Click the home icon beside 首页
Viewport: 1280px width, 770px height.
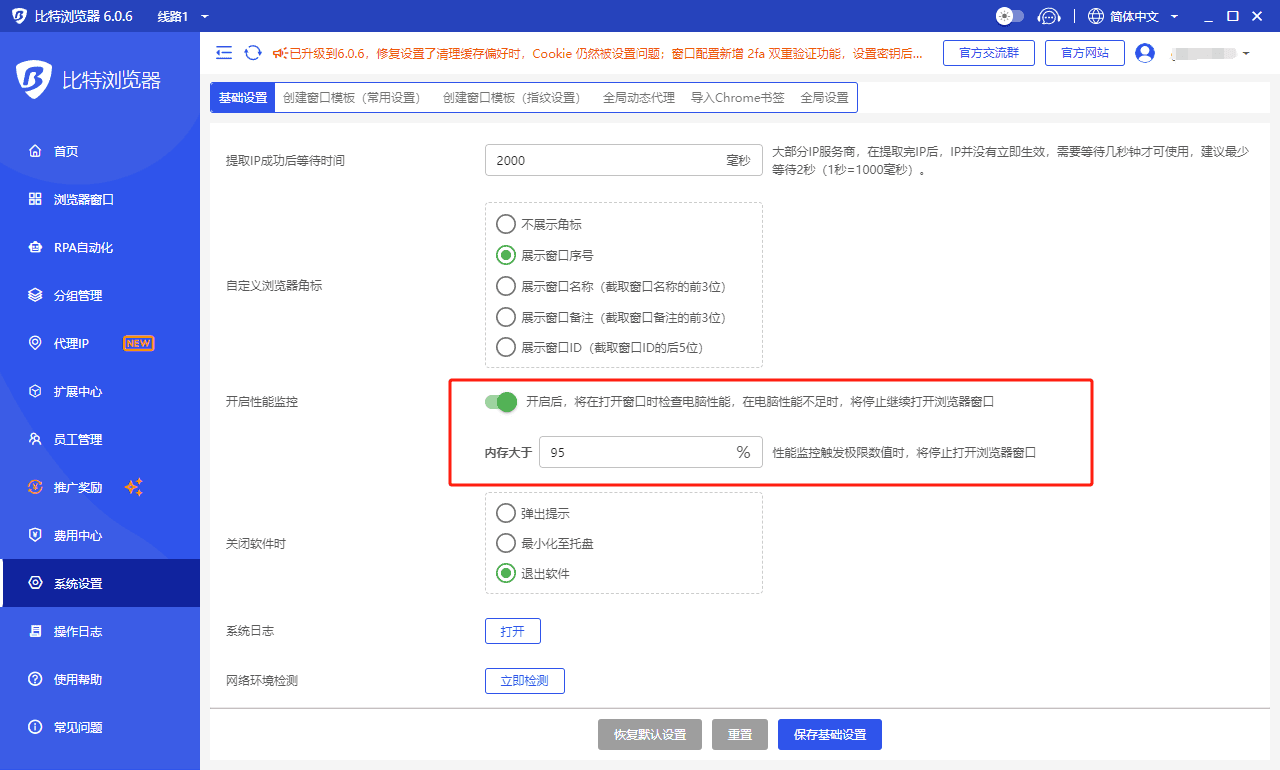(35, 151)
